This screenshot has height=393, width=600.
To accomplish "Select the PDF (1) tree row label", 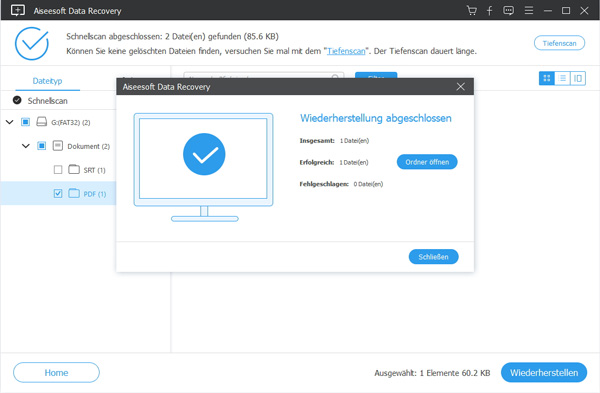I will coord(95,194).
